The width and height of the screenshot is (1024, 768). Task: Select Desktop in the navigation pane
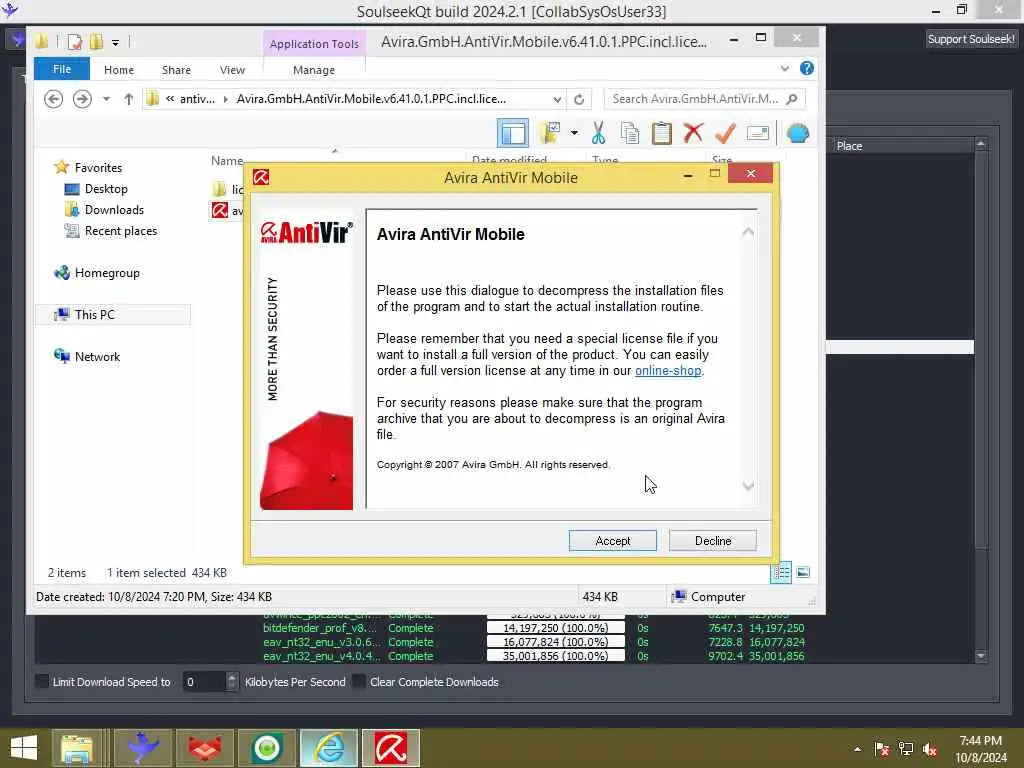(x=106, y=189)
